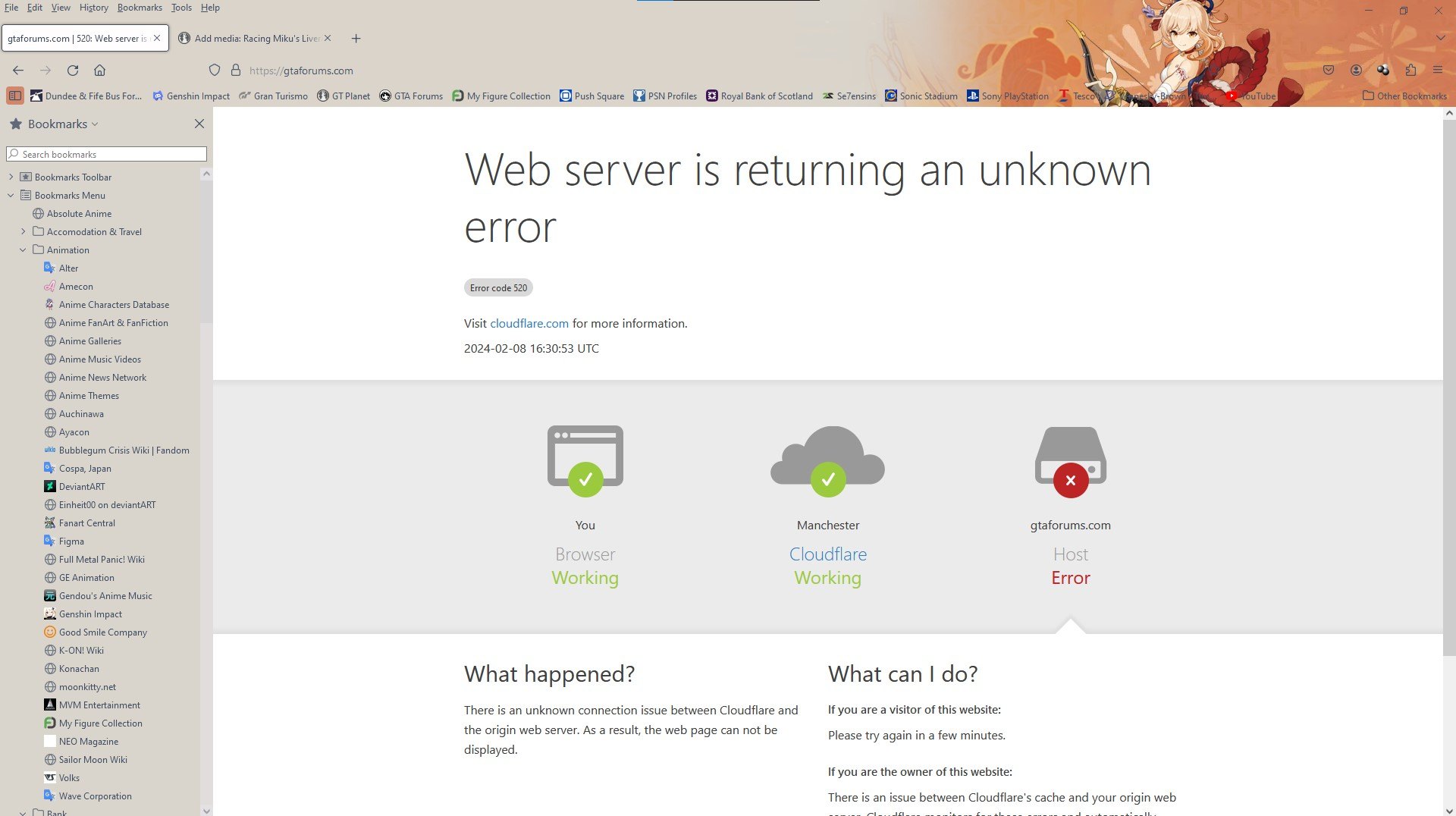Click the Cloudflare status link

827,554
